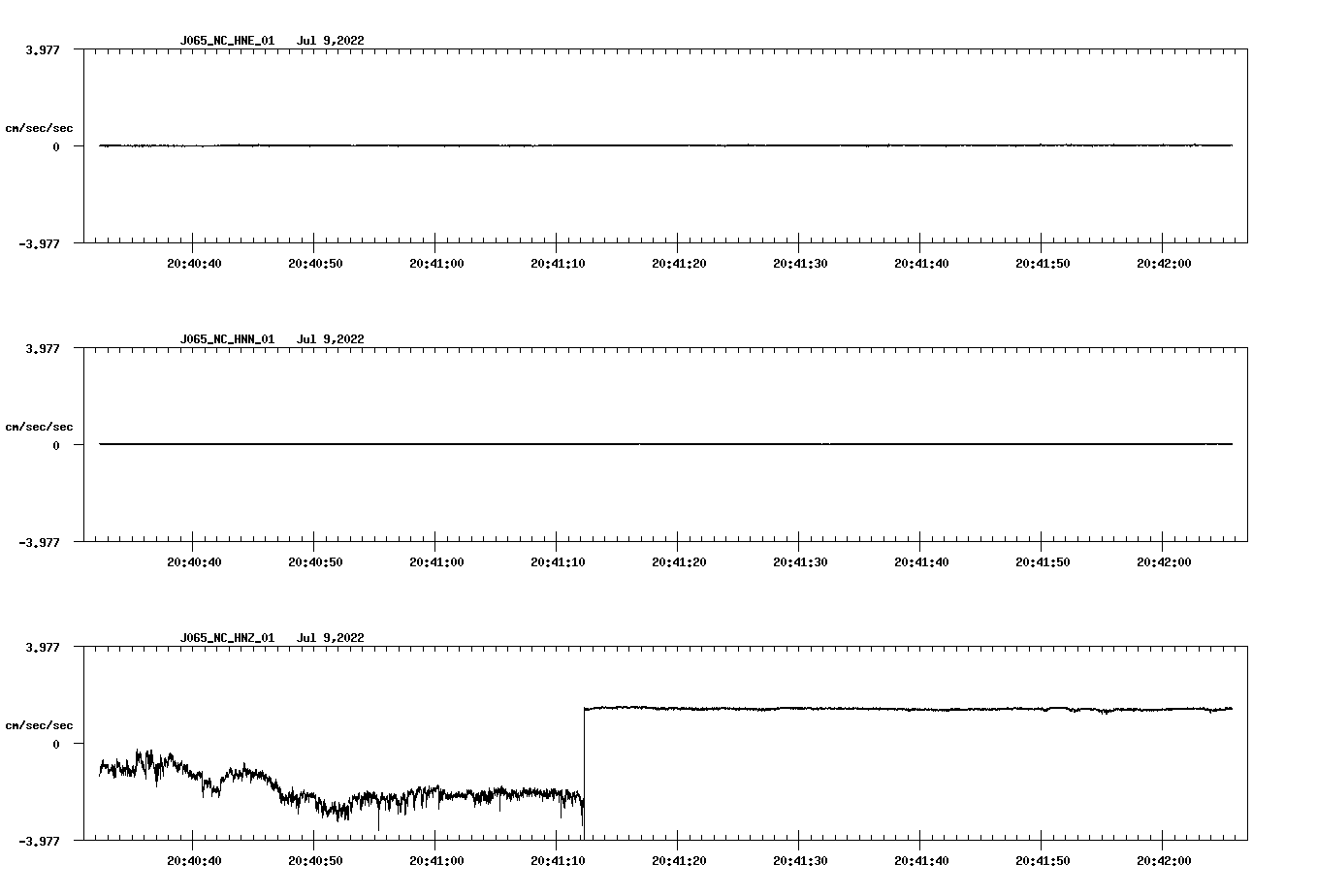The height and width of the screenshot is (896, 1317).
Task: Click the flat HNZ trace after the step
Action: (x=908, y=709)
